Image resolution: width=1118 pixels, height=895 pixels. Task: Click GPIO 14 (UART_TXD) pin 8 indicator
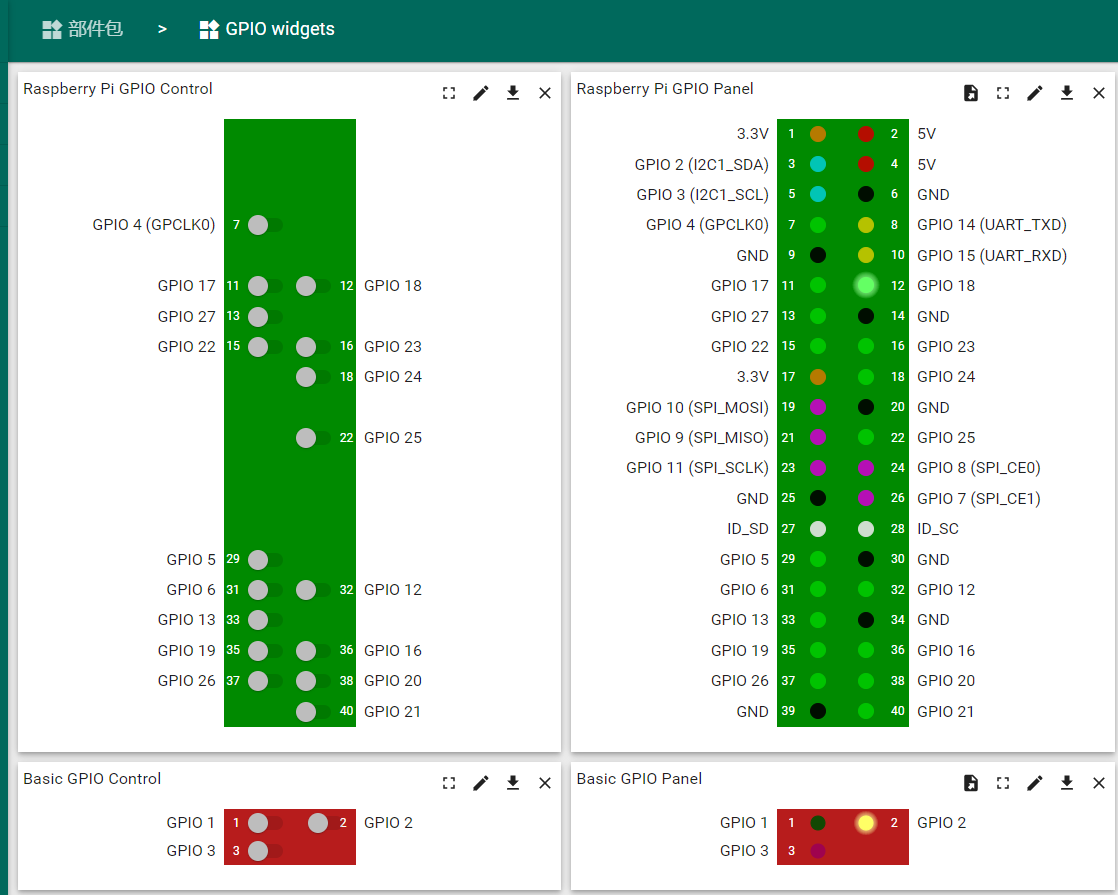coord(866,225)
